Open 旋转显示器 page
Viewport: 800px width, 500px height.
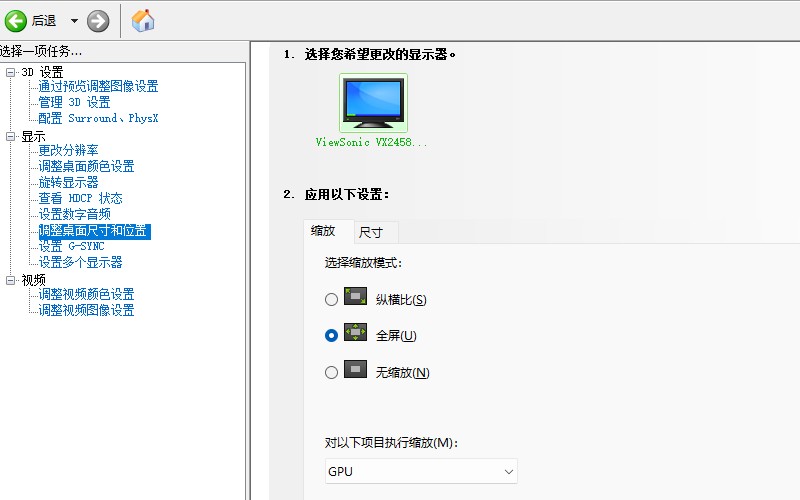click(68, 182)
